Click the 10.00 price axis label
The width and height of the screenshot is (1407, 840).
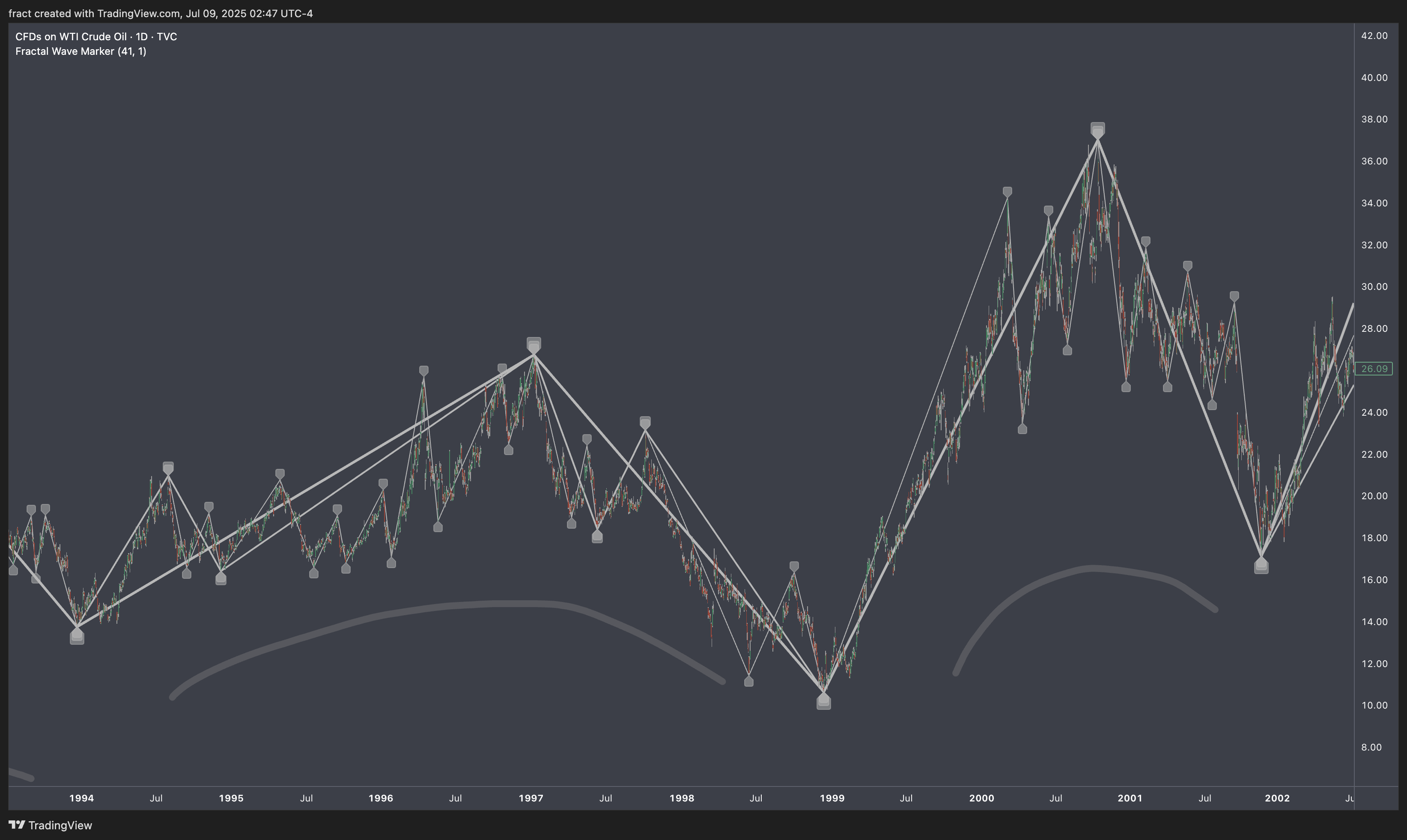(x=1374, y=705)
